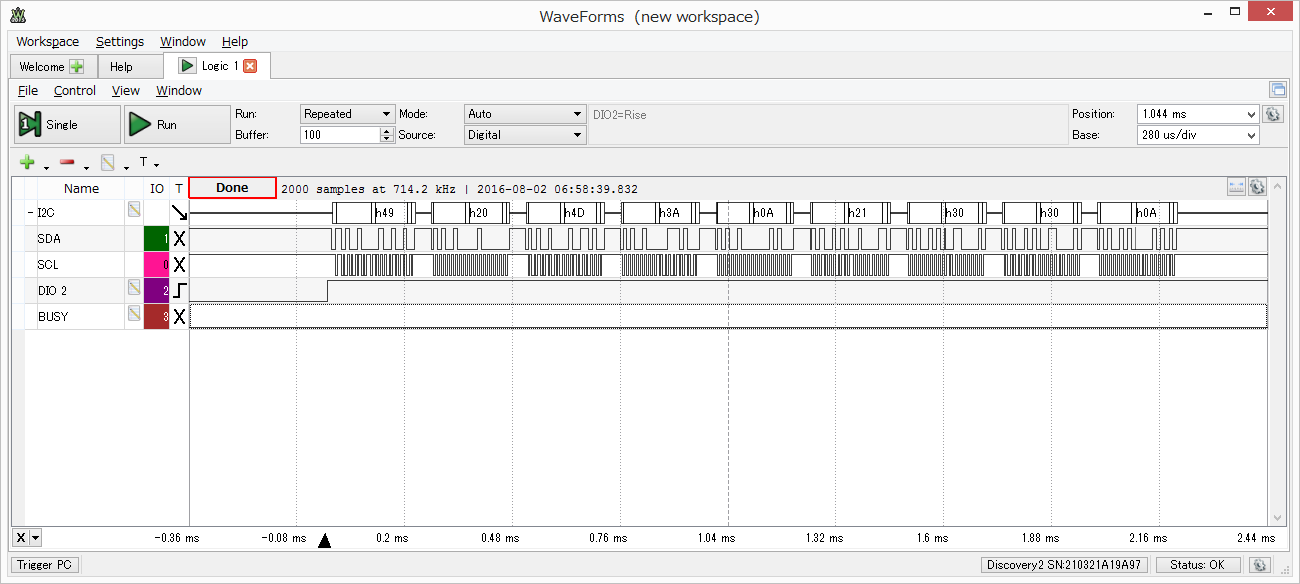Click the Trigger PC button
1300x584 pixels.
[45, 565]
